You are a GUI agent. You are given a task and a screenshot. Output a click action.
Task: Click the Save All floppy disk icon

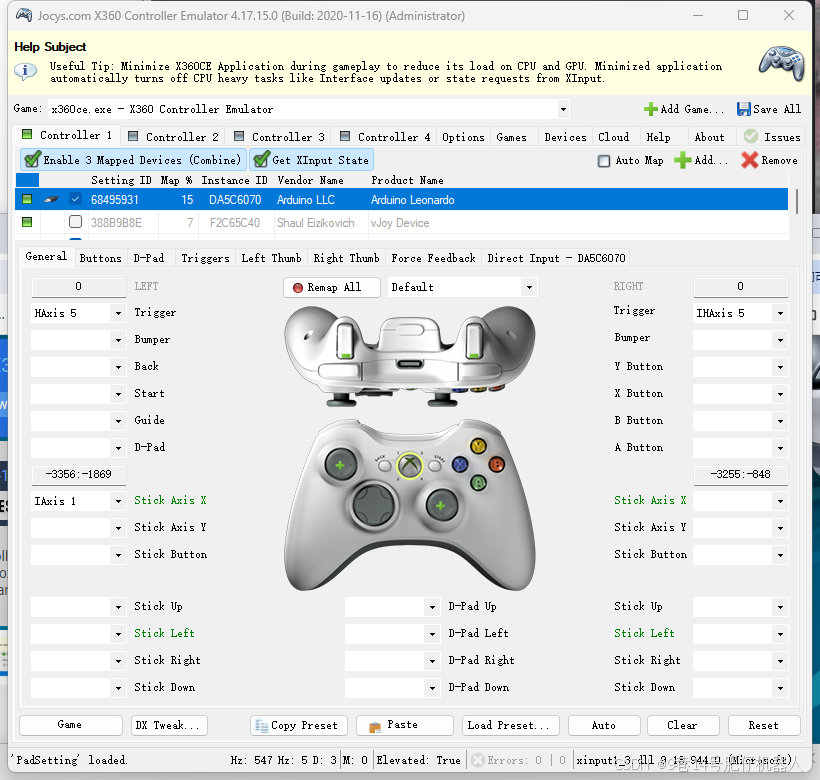coord(743,109)
